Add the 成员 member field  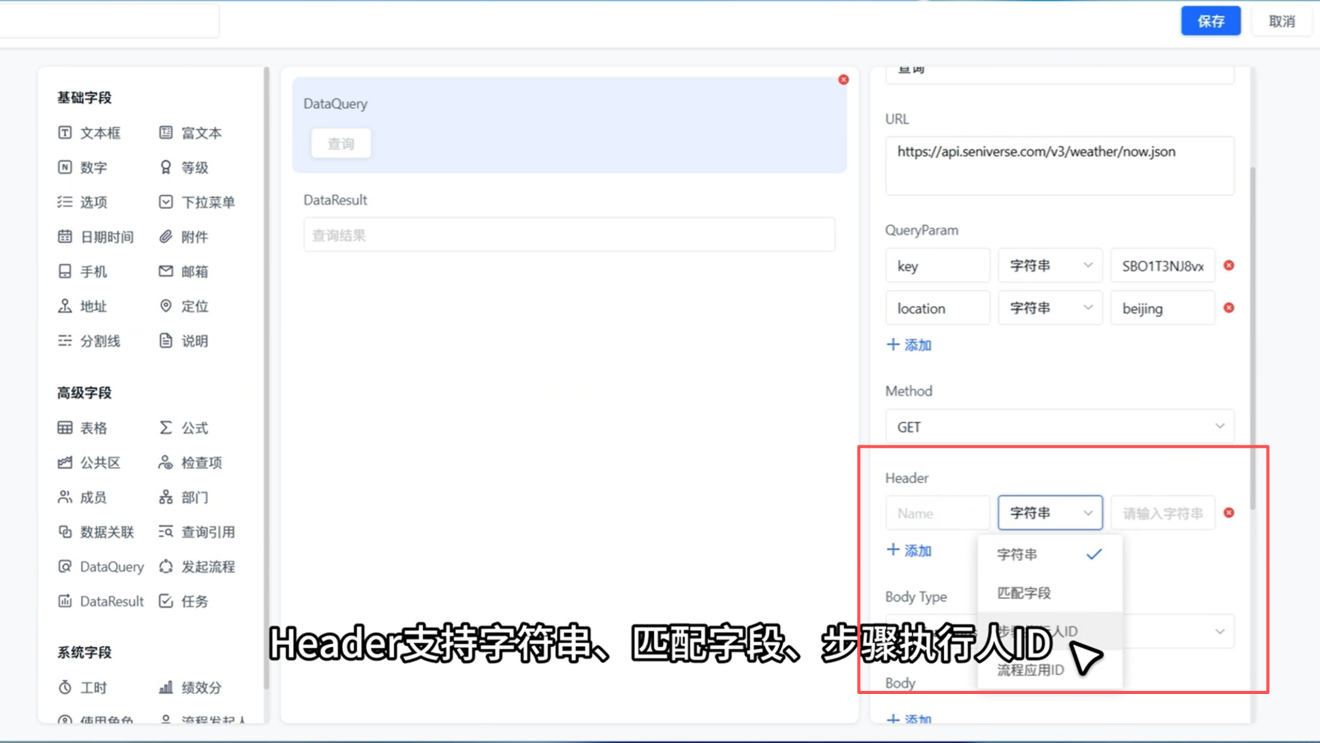[x=82, y=497]
